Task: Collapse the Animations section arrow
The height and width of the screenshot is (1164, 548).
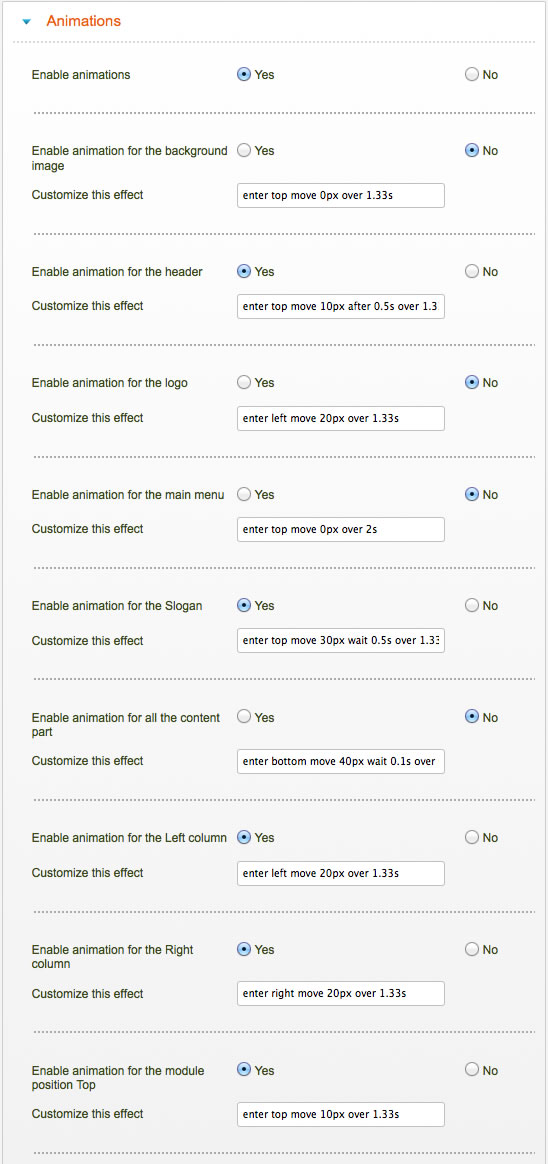Action: (27, 22)
